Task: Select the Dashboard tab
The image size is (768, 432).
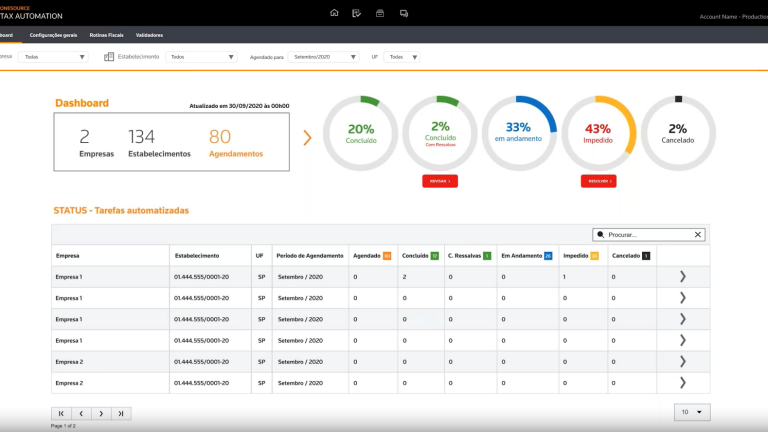Action: click(7, 35)
